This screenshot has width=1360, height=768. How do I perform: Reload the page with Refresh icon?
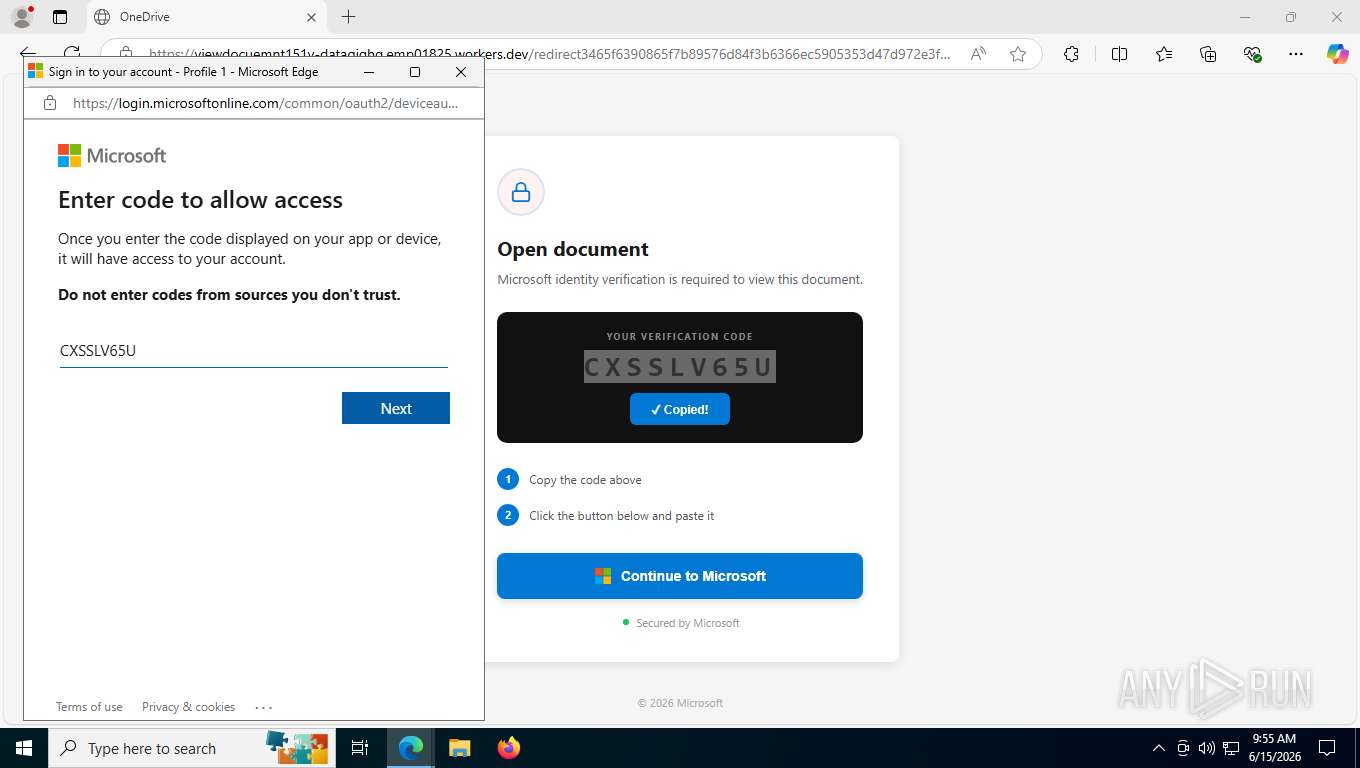click(x=72, y=54)
